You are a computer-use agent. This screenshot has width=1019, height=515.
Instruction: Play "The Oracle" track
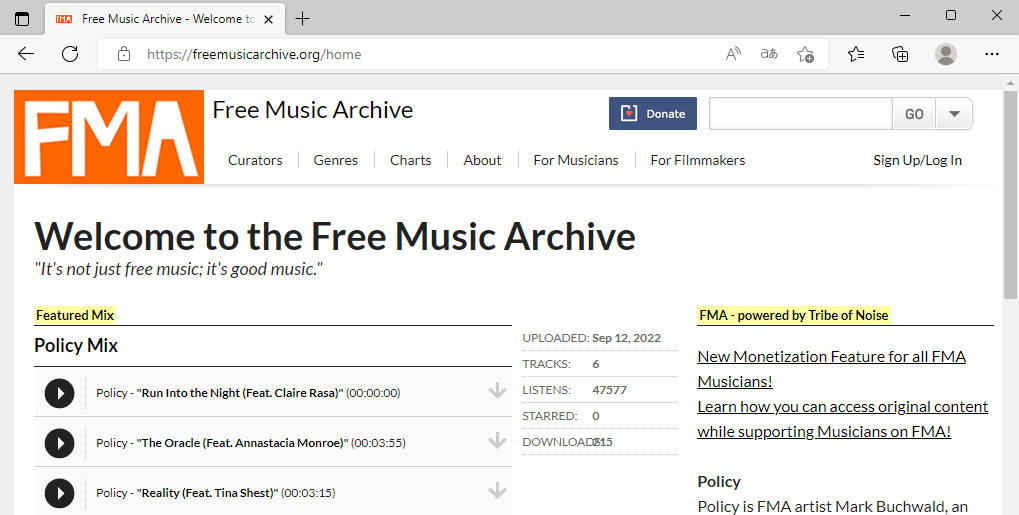[x=59, y=443]
